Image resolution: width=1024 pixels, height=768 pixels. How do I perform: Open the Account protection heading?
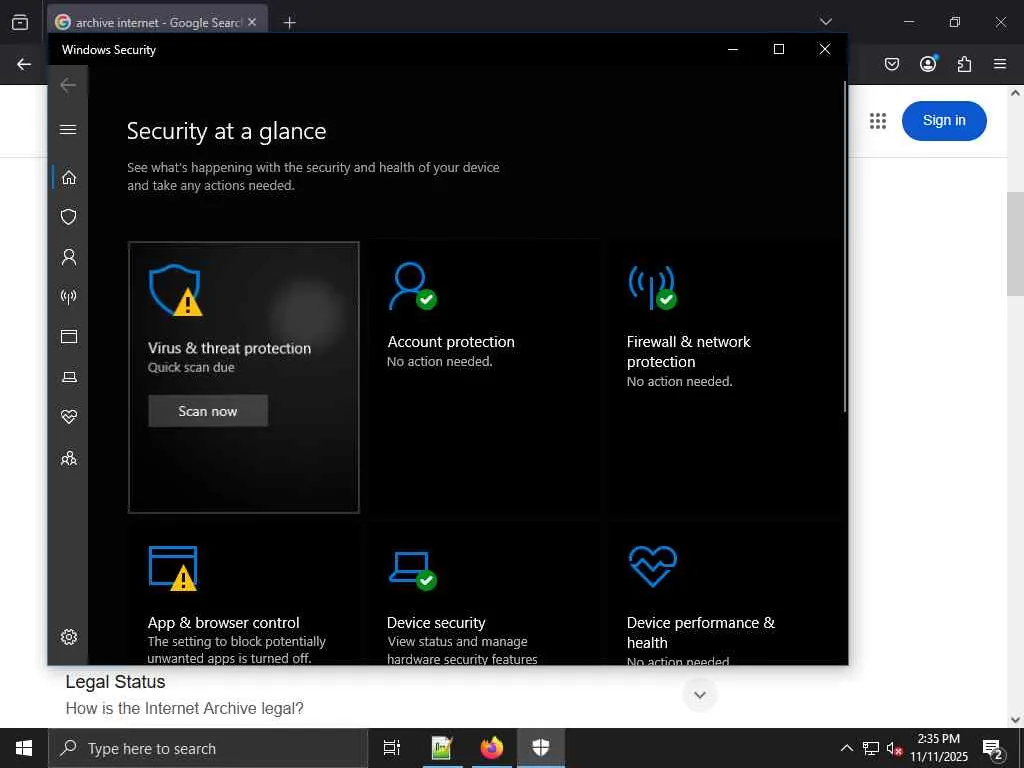click(x=451, y=342)
